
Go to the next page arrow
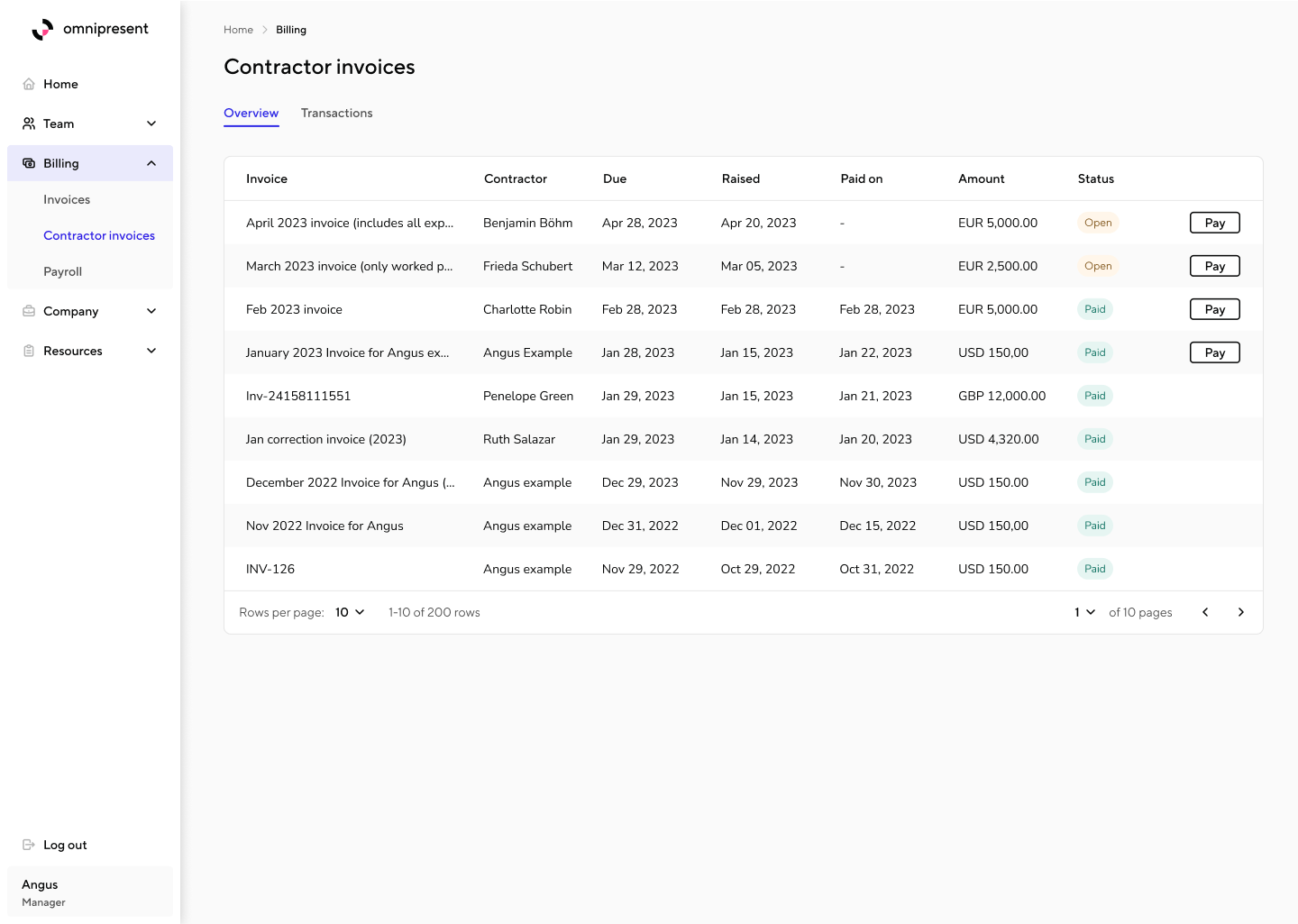point(1241,612)
